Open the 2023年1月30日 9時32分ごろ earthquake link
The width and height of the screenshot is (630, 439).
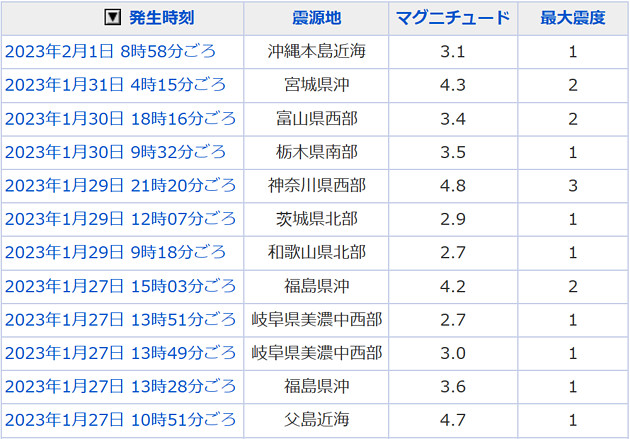point(116,152)
